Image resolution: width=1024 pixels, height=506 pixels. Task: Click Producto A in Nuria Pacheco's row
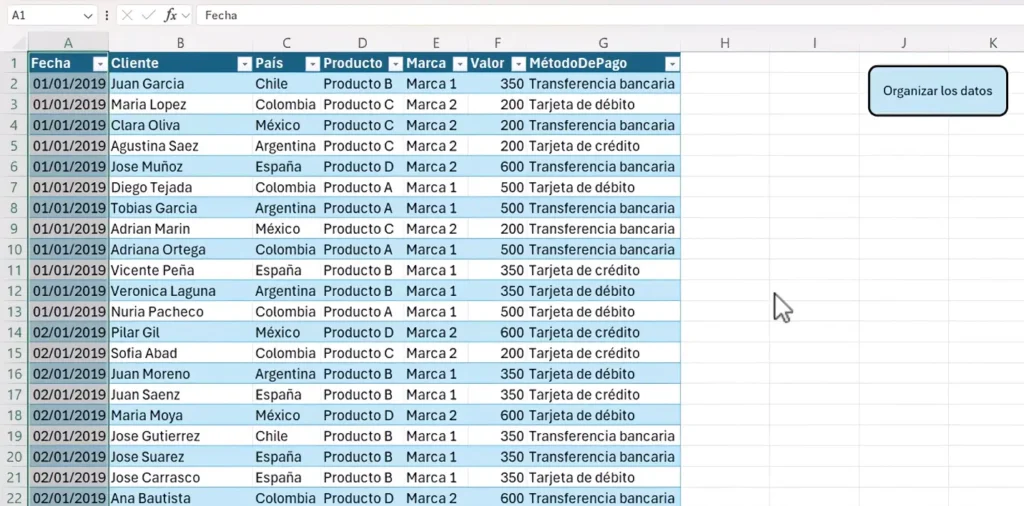pyautogui.click(x=362, y=312)
